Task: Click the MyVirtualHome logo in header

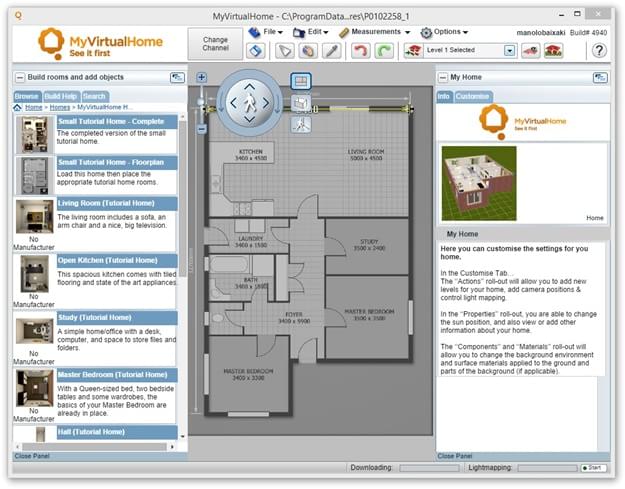Action: (100, 44)
